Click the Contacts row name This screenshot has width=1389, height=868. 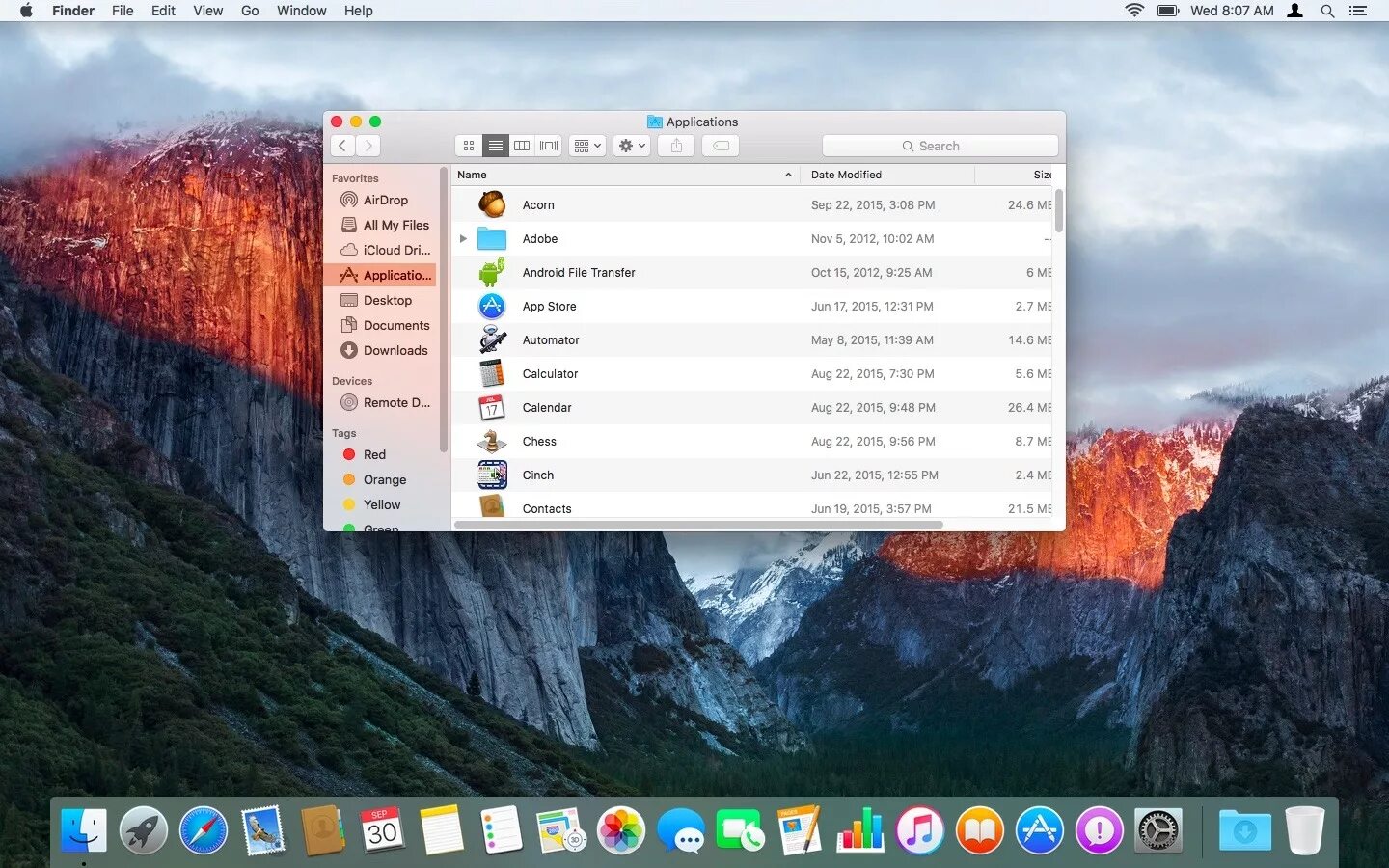(547, 508)
